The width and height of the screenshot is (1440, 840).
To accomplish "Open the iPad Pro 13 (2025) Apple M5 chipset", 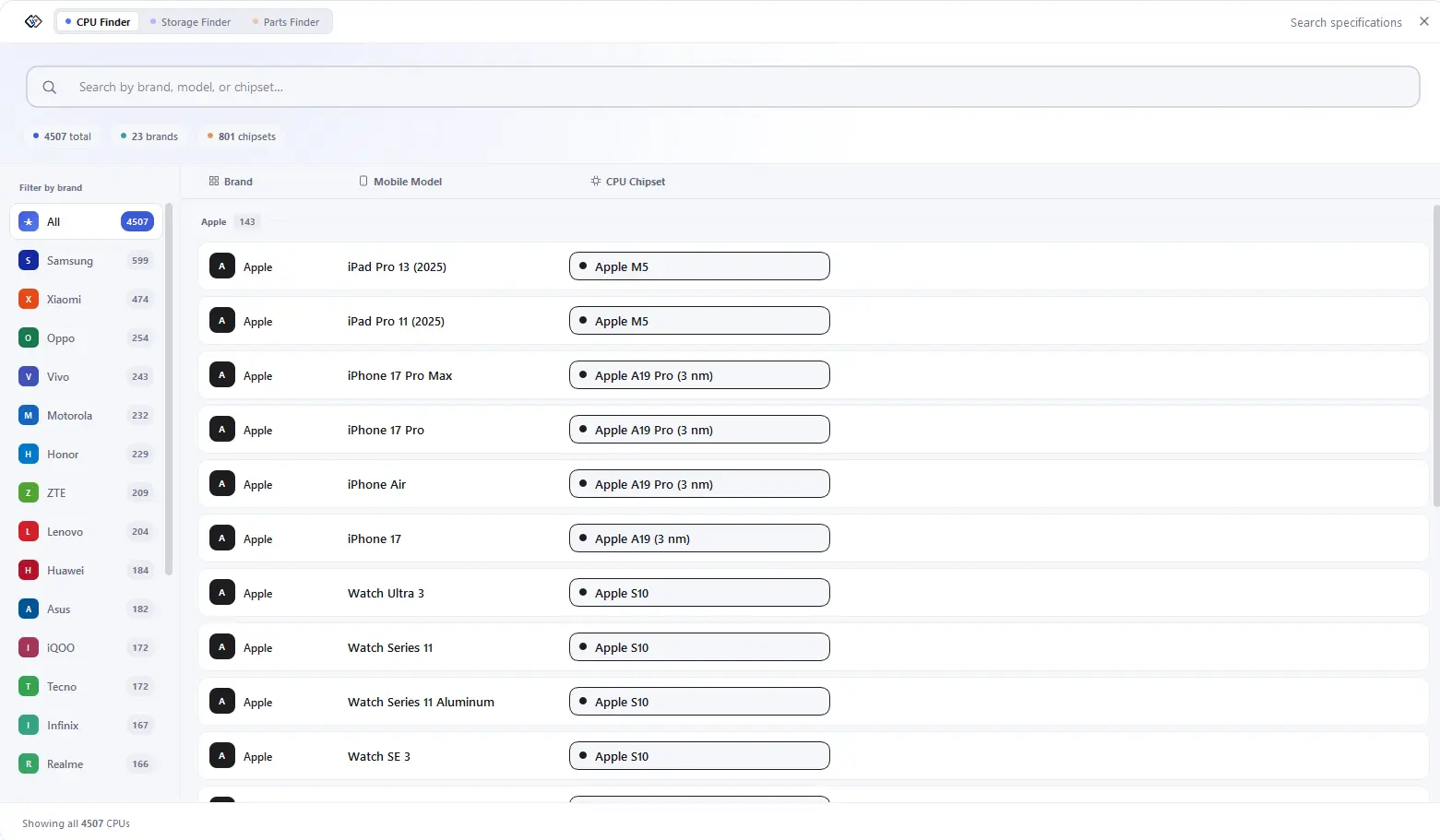I will coord(699,266).
